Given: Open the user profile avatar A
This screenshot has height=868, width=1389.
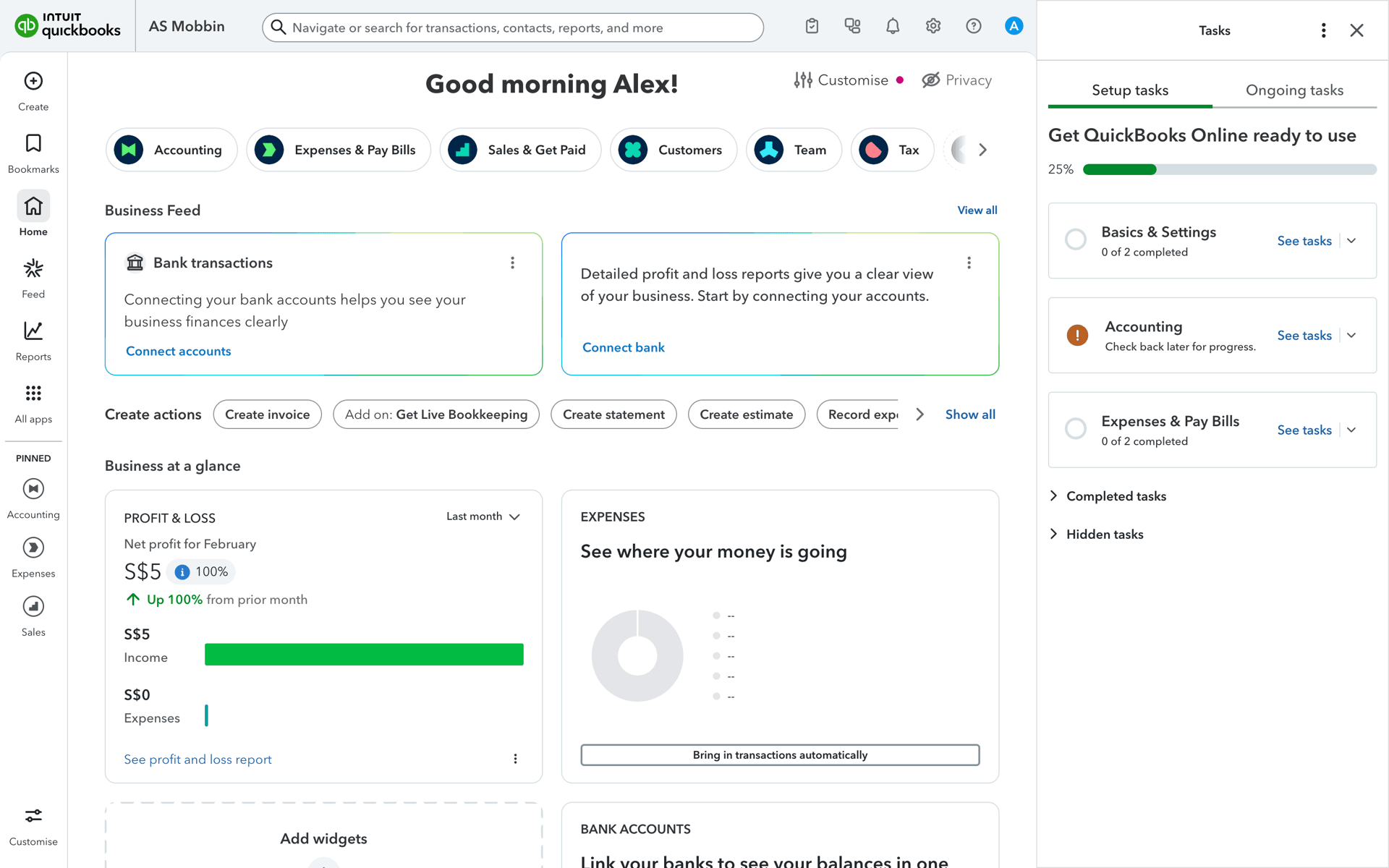Looking at the screenshot, I should pos(1014,26).
